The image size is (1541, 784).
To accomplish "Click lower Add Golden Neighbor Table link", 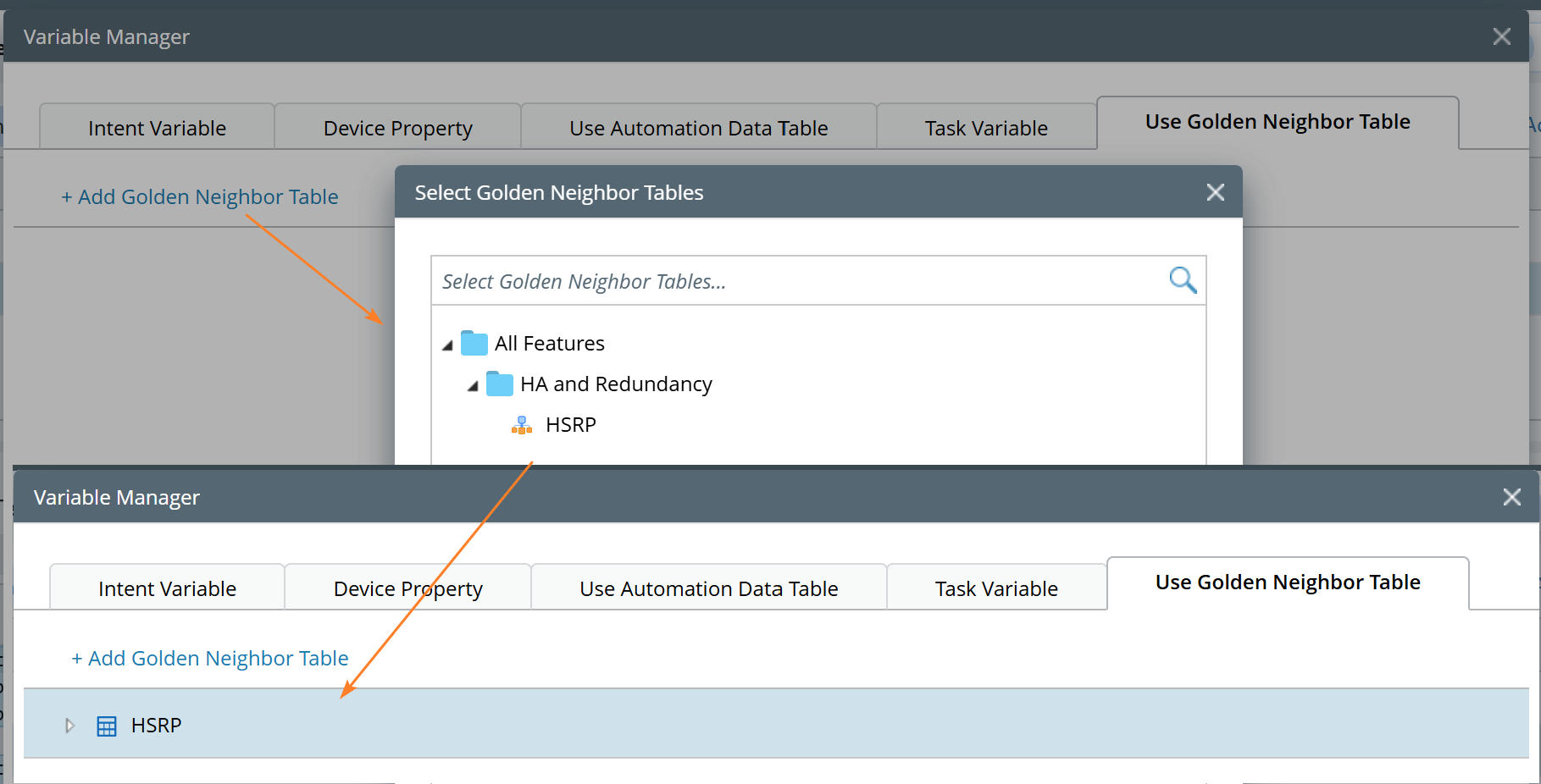I will pyautogui.click(x=210, y=659).
